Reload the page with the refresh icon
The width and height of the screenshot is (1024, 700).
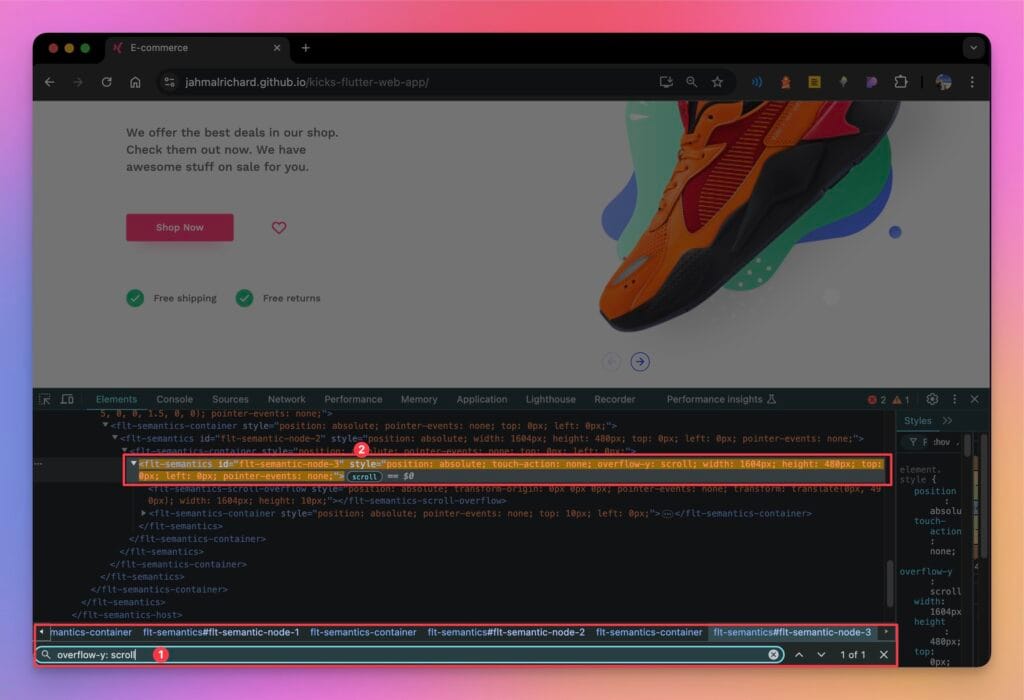[x=106, y=82]
